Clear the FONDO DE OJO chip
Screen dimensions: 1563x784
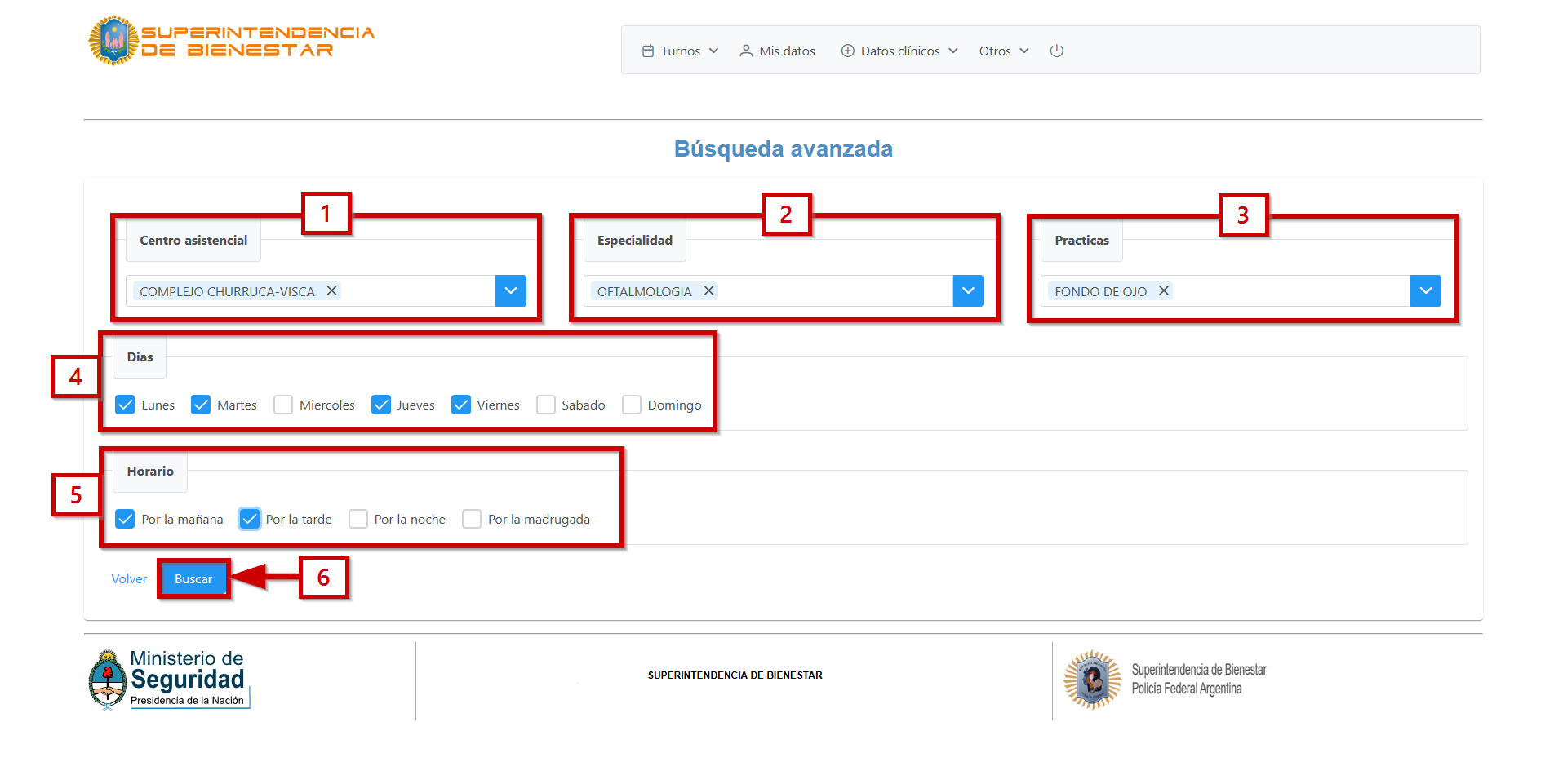(1164, 290)
